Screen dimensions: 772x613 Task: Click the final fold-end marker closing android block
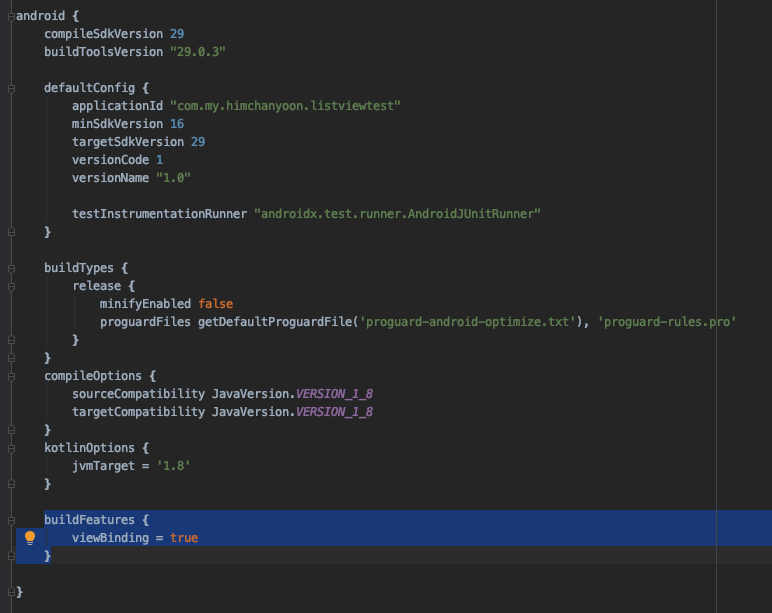[x=11, y=592]
